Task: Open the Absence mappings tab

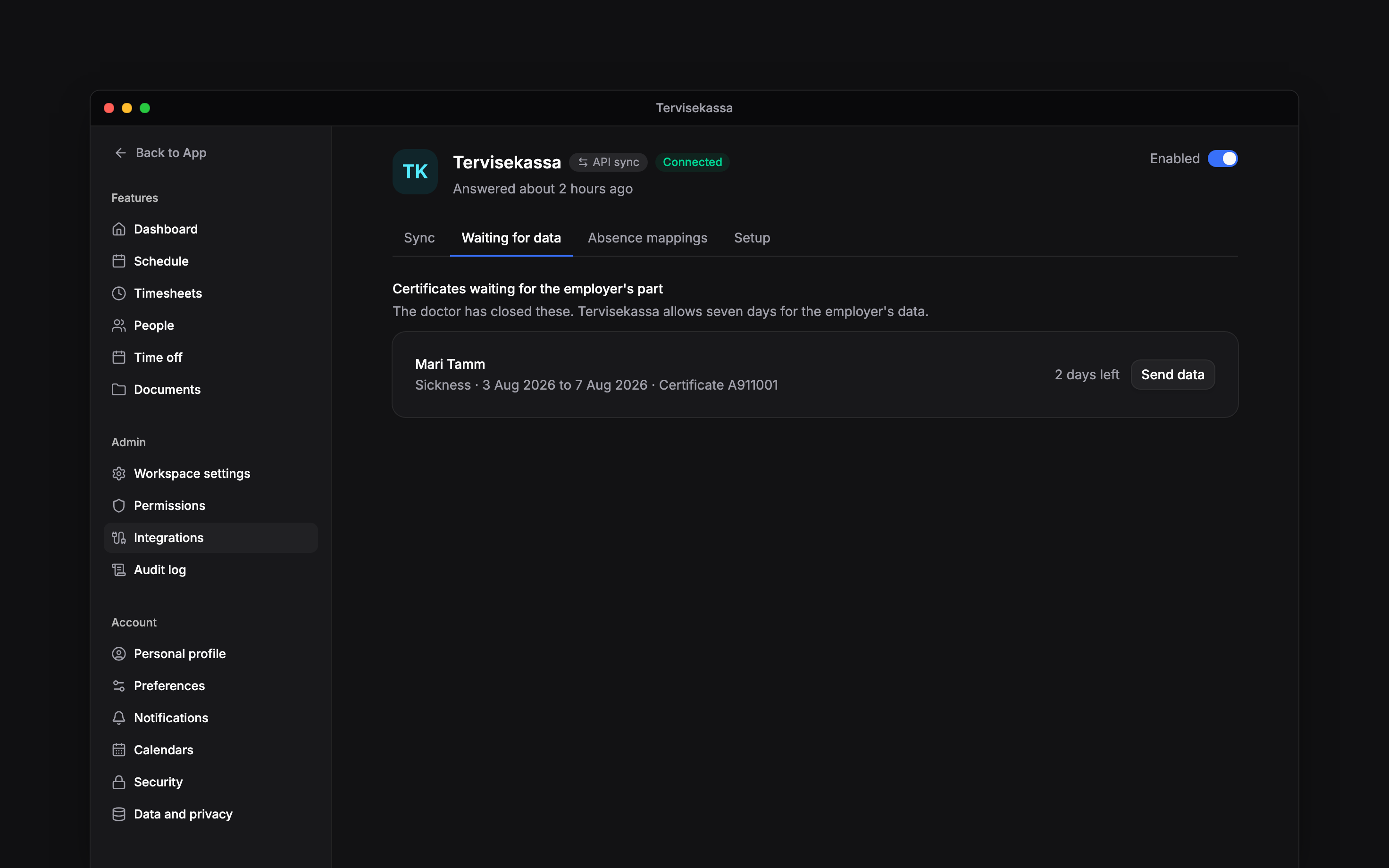Action: tap(647, 238)
